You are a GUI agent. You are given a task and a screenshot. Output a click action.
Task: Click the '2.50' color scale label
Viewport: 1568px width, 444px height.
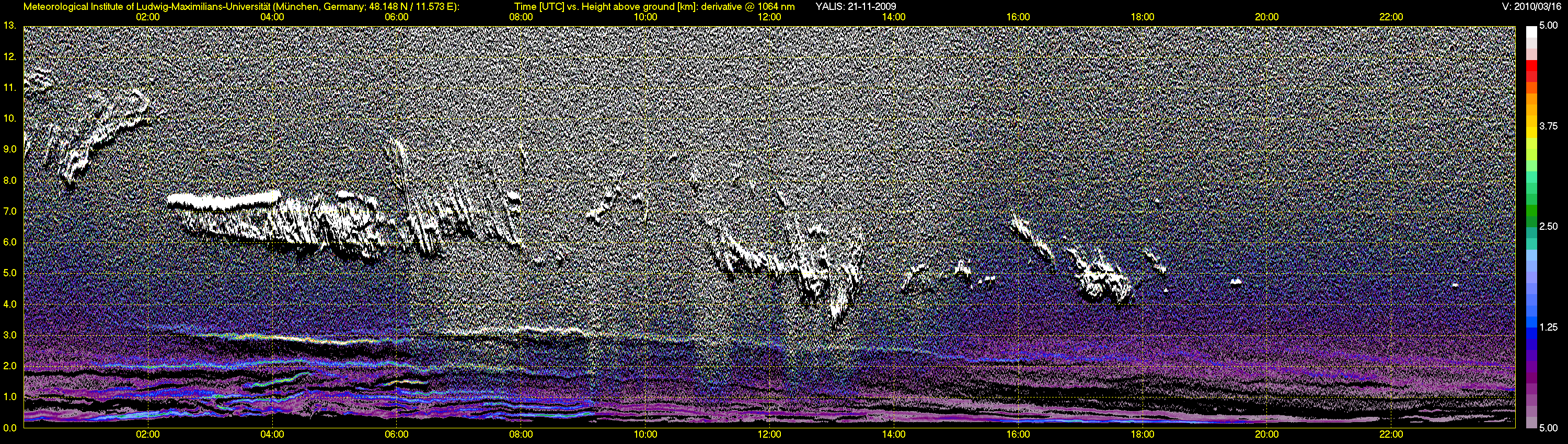(1548, 226)
